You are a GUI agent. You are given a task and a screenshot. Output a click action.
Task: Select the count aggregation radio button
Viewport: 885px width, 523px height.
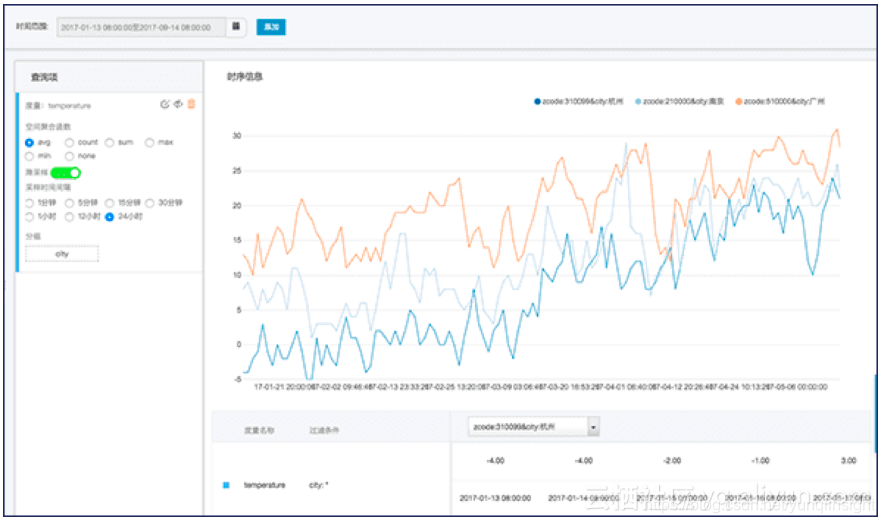(x=69, y=143)
